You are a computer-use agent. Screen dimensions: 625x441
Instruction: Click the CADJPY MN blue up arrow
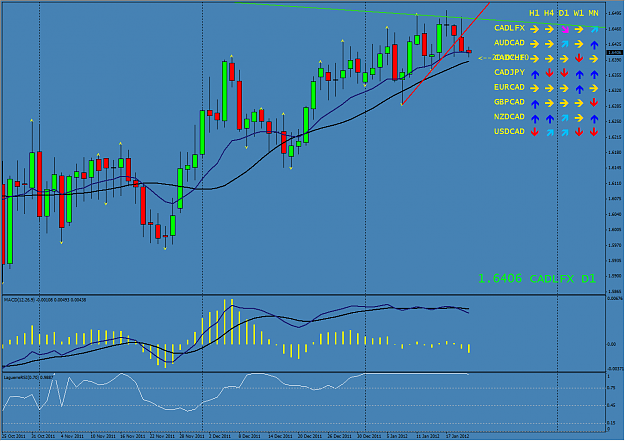594,74
